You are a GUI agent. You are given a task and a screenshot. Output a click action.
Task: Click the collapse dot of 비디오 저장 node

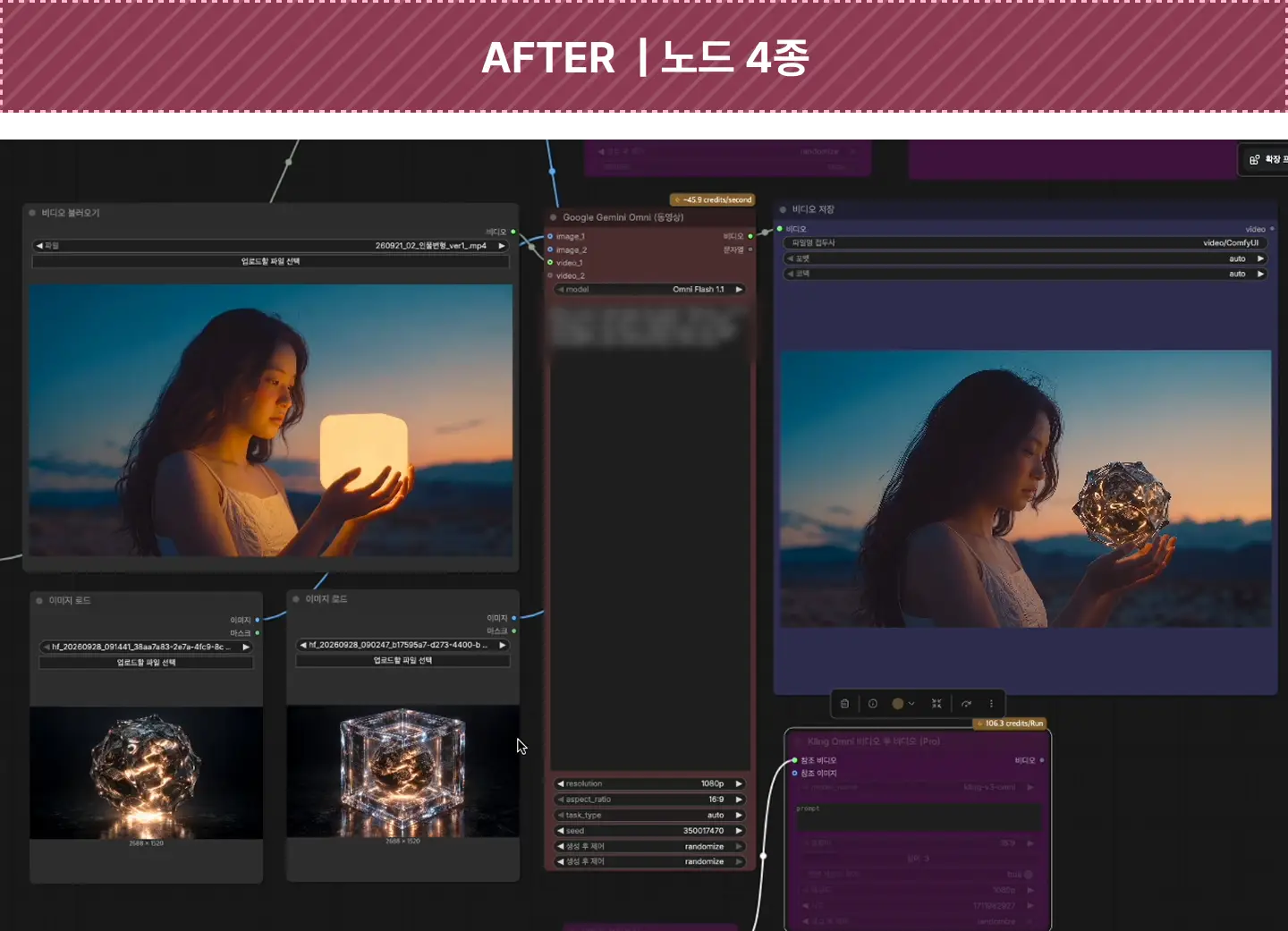coord(783,209)
